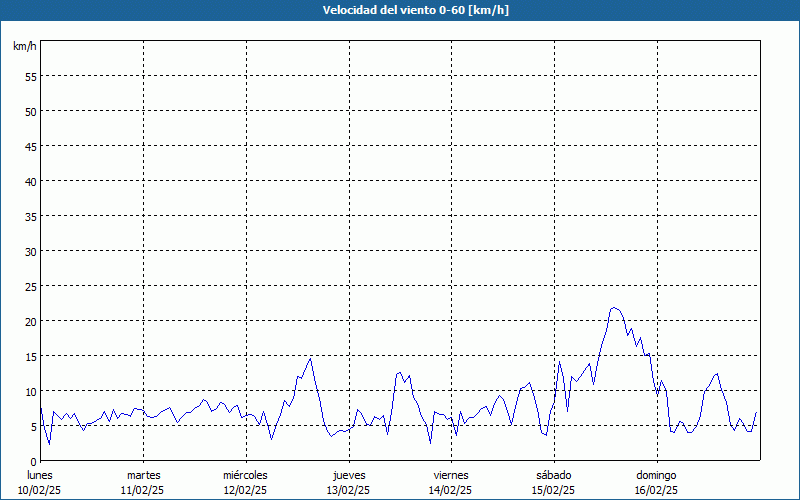Click the 'viernes' day label
Image resolution: width=800 pixels, height=500 pixels.
451,475
